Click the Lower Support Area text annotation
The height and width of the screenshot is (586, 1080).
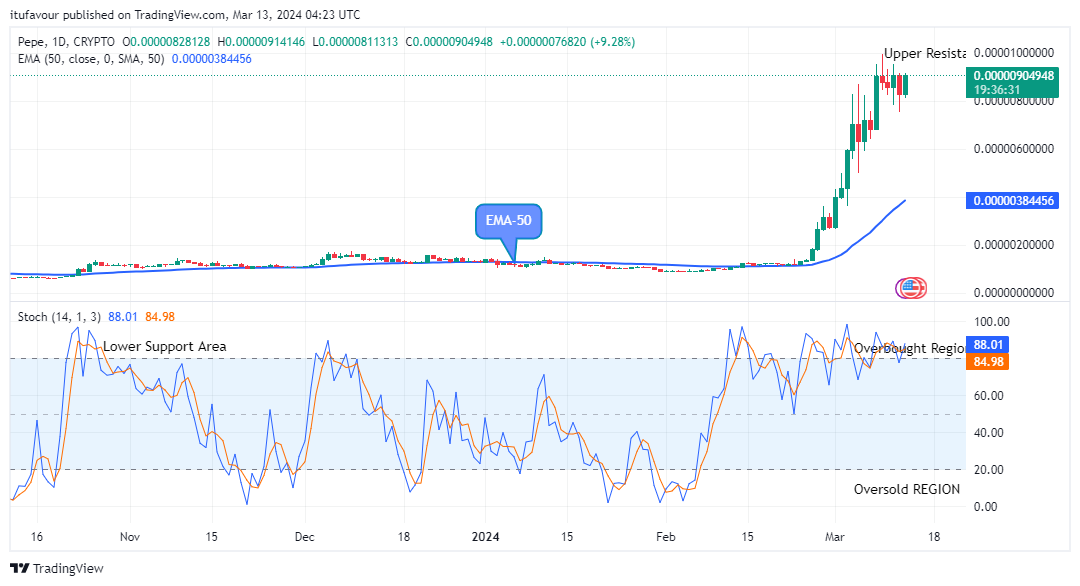(165, 346)
